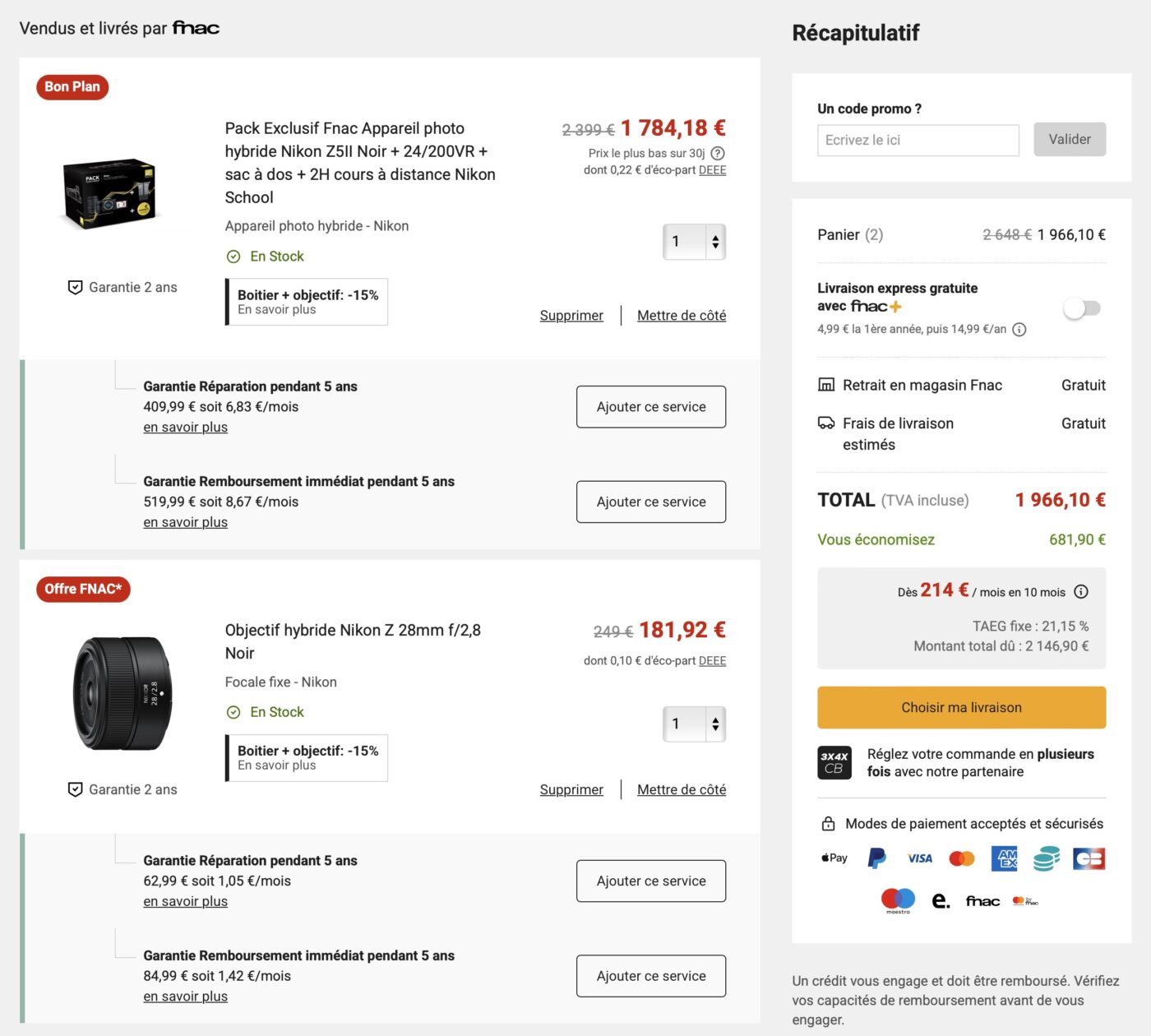Click the American Express card logo
Viewport: 1151px width, 1036px height.
coord(1005,858)
